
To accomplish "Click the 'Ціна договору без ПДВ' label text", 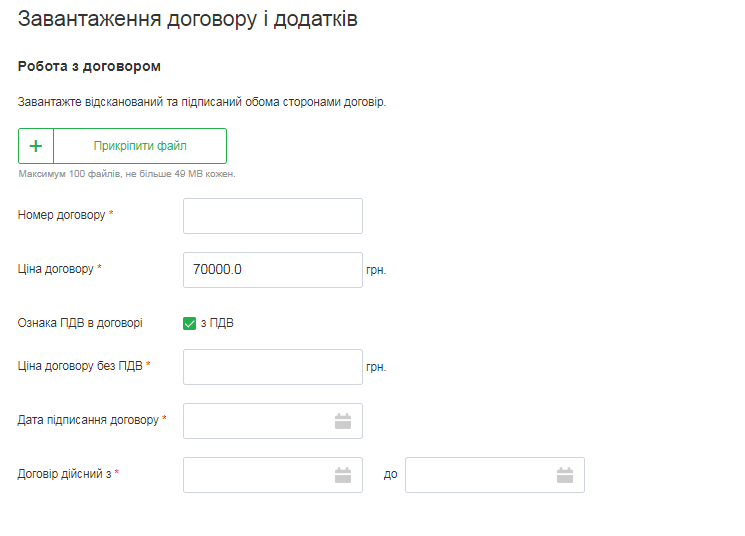I will 80,366.
